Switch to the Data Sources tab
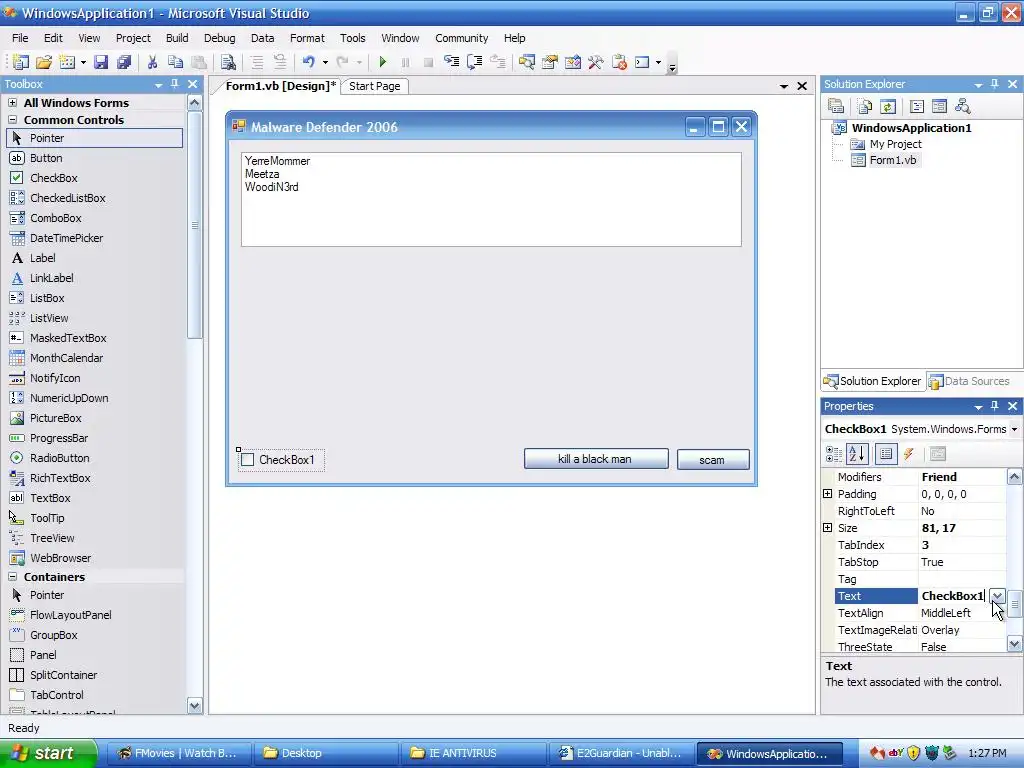Screen dimensions: 1024x768 pos(969,381)
